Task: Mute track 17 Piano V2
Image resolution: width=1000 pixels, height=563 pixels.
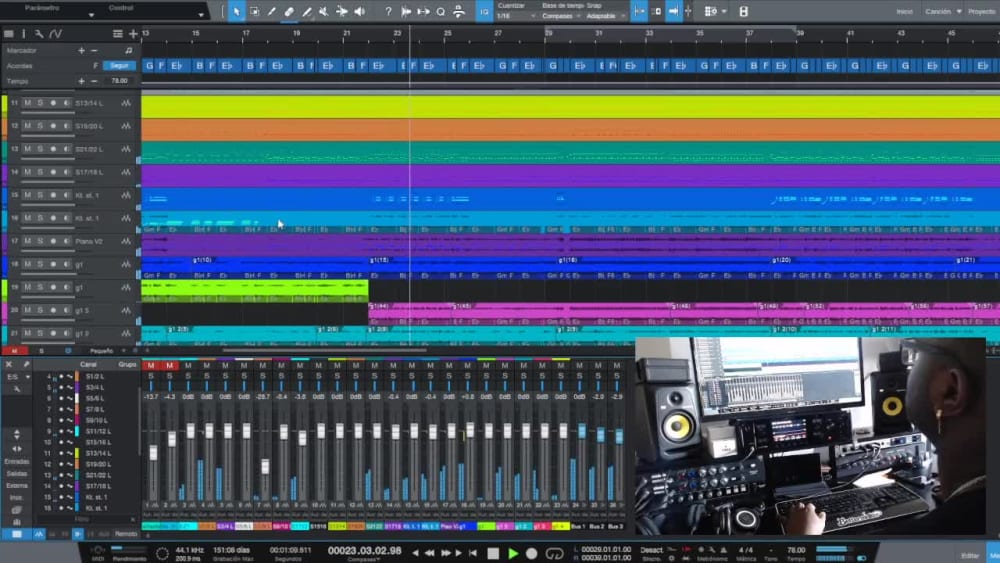Action: (x=27, y=241)
